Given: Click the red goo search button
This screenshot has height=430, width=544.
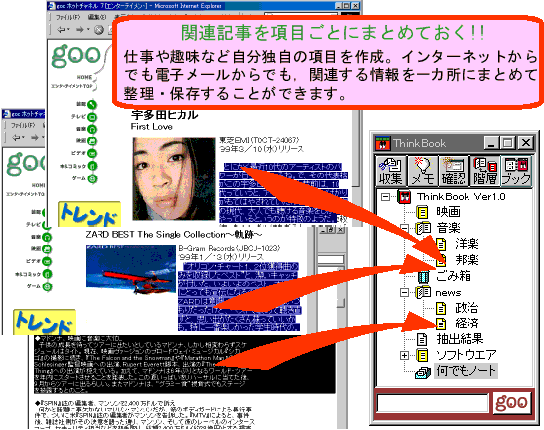Looking at the screenshot, I should (x=511, y=403).
